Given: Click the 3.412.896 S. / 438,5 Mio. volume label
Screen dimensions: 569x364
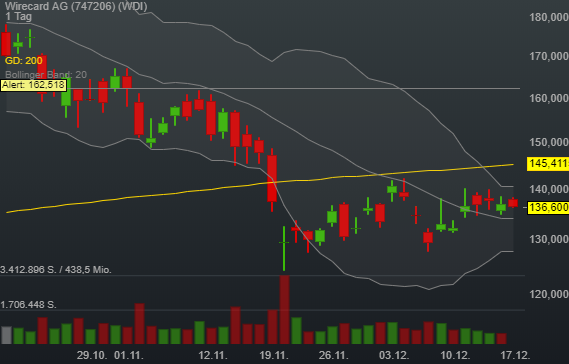Looking at the screenshot, I should (x=56, y=270).
